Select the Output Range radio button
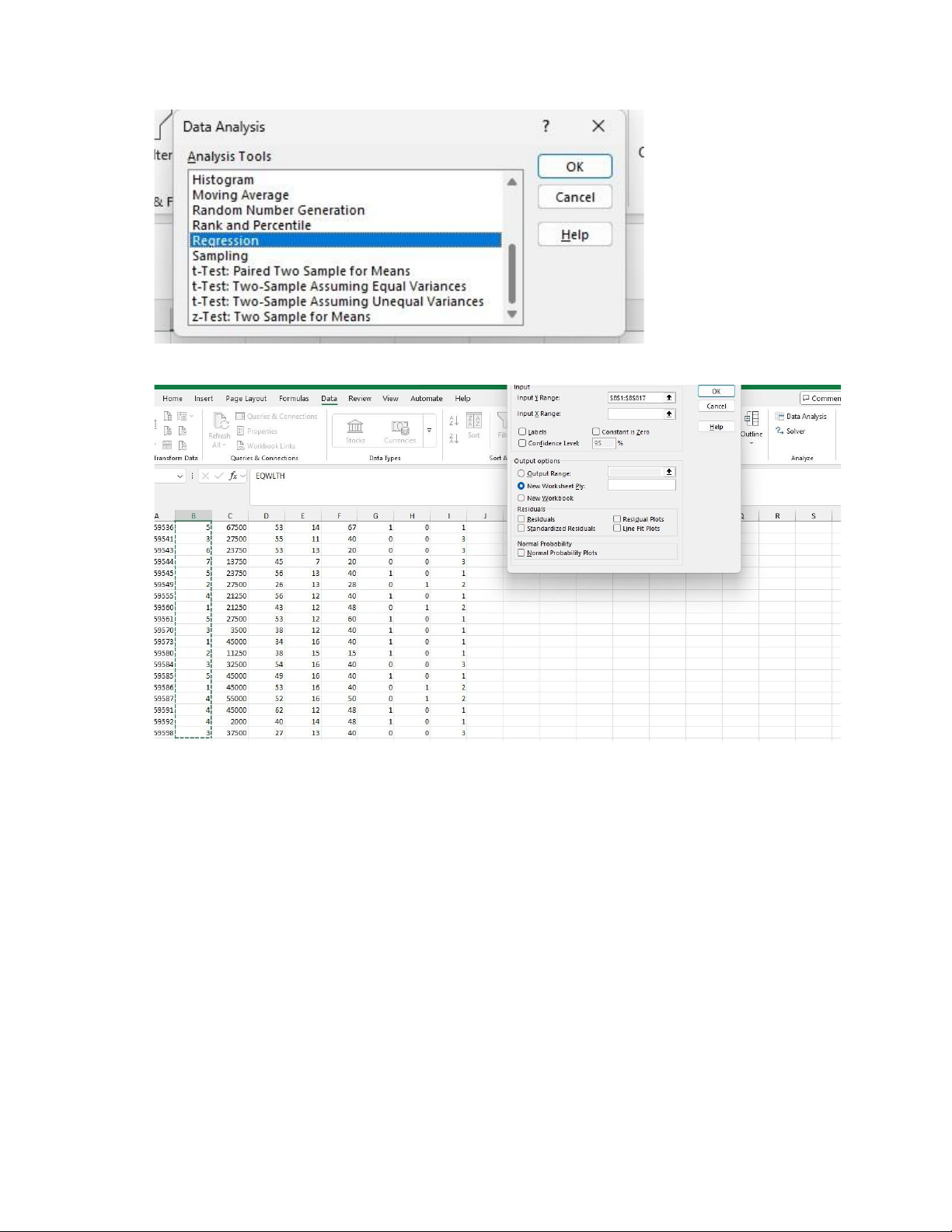This screenshot has width=952, height=1232. (521, 473)
